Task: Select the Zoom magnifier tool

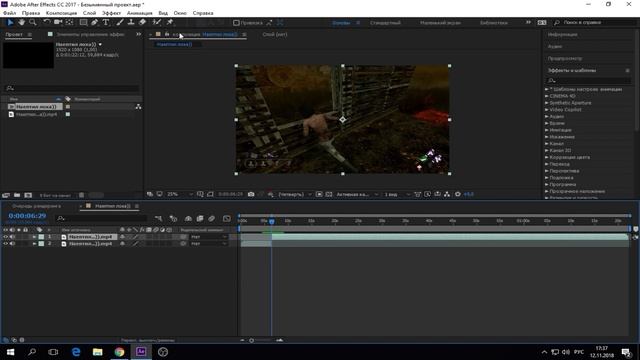Action: (33, 22)
